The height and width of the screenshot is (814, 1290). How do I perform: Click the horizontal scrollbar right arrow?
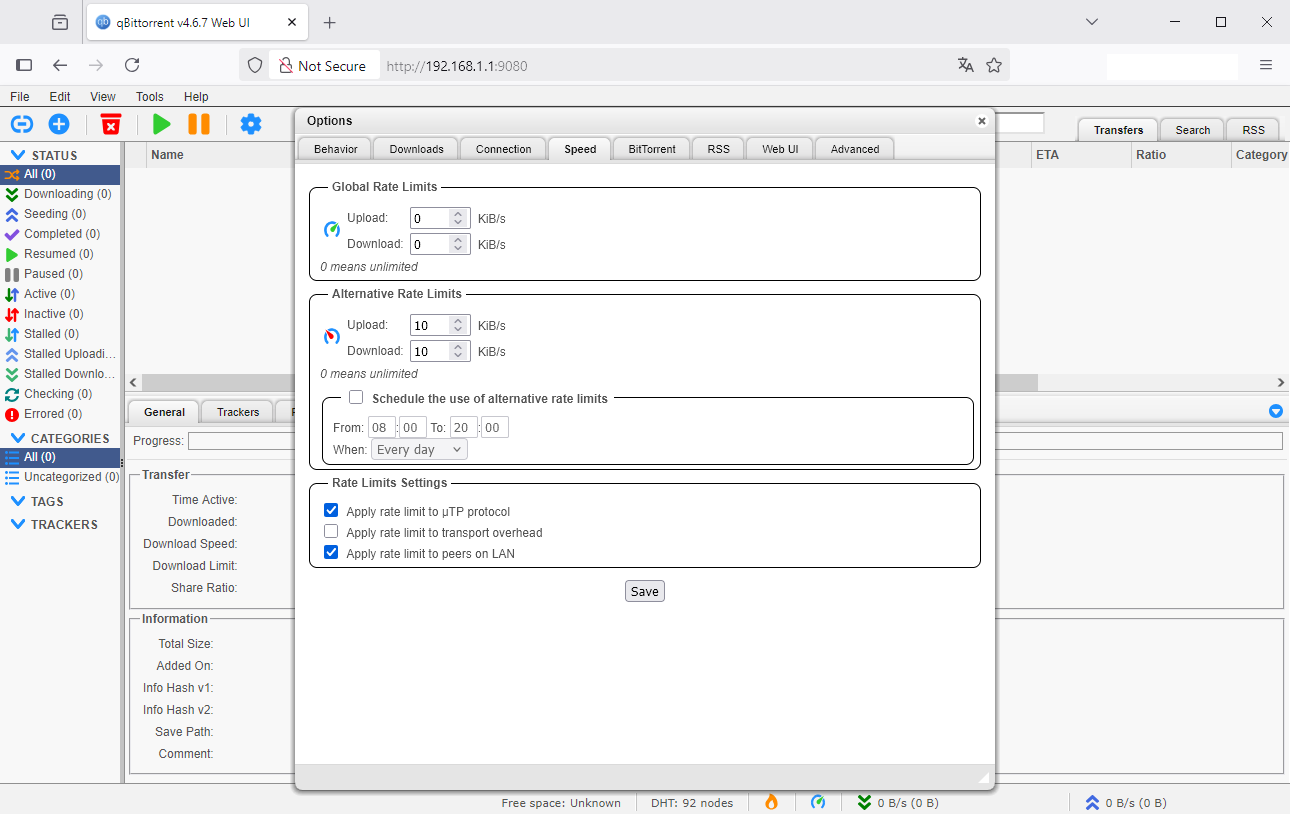coord(1280,382)
